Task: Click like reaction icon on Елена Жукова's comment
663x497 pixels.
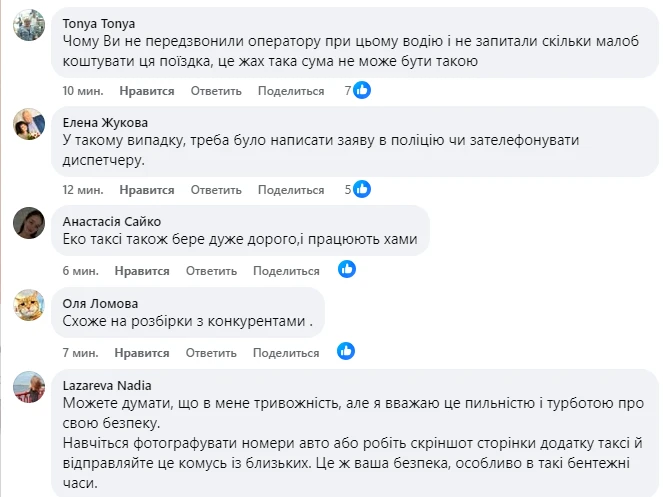Action: coord(362,189)
